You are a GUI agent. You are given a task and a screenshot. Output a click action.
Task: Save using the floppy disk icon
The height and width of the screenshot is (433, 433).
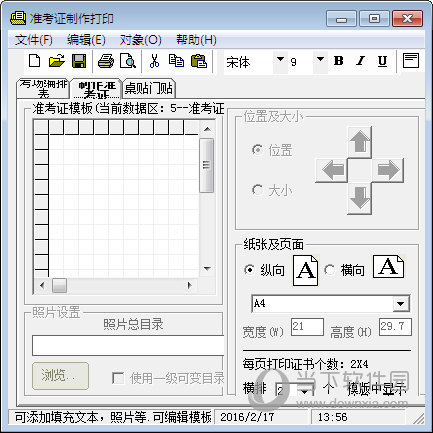[79, 61]
